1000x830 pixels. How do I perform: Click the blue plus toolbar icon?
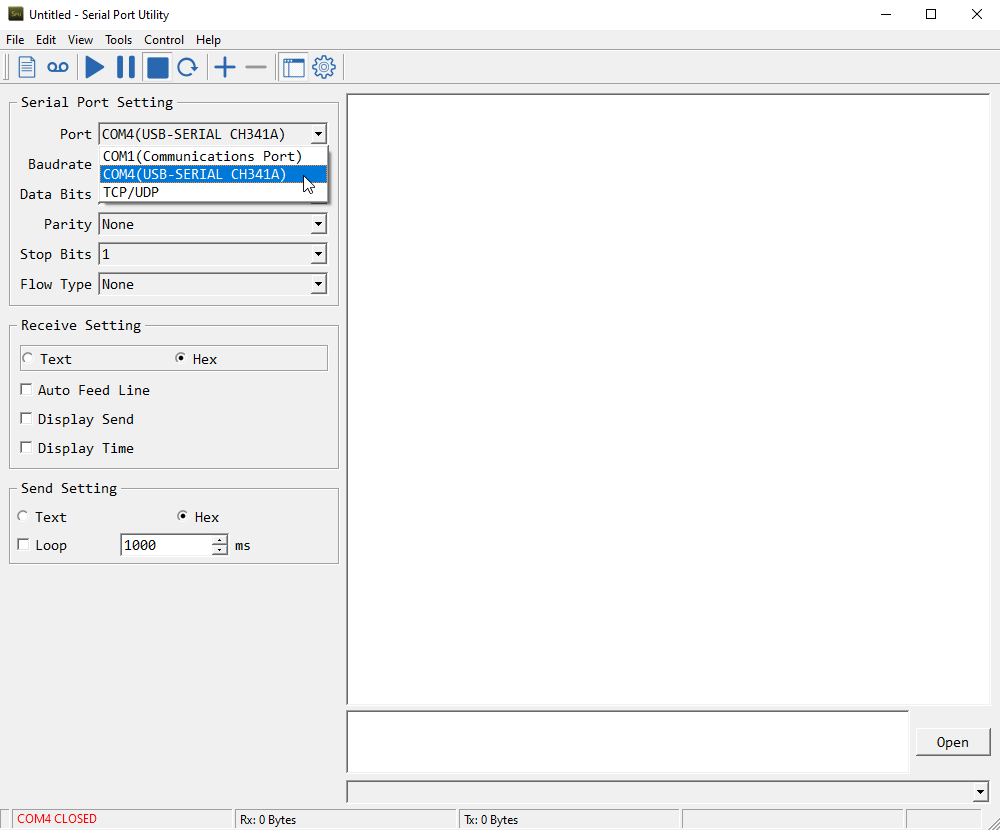(x=225, y=67)
